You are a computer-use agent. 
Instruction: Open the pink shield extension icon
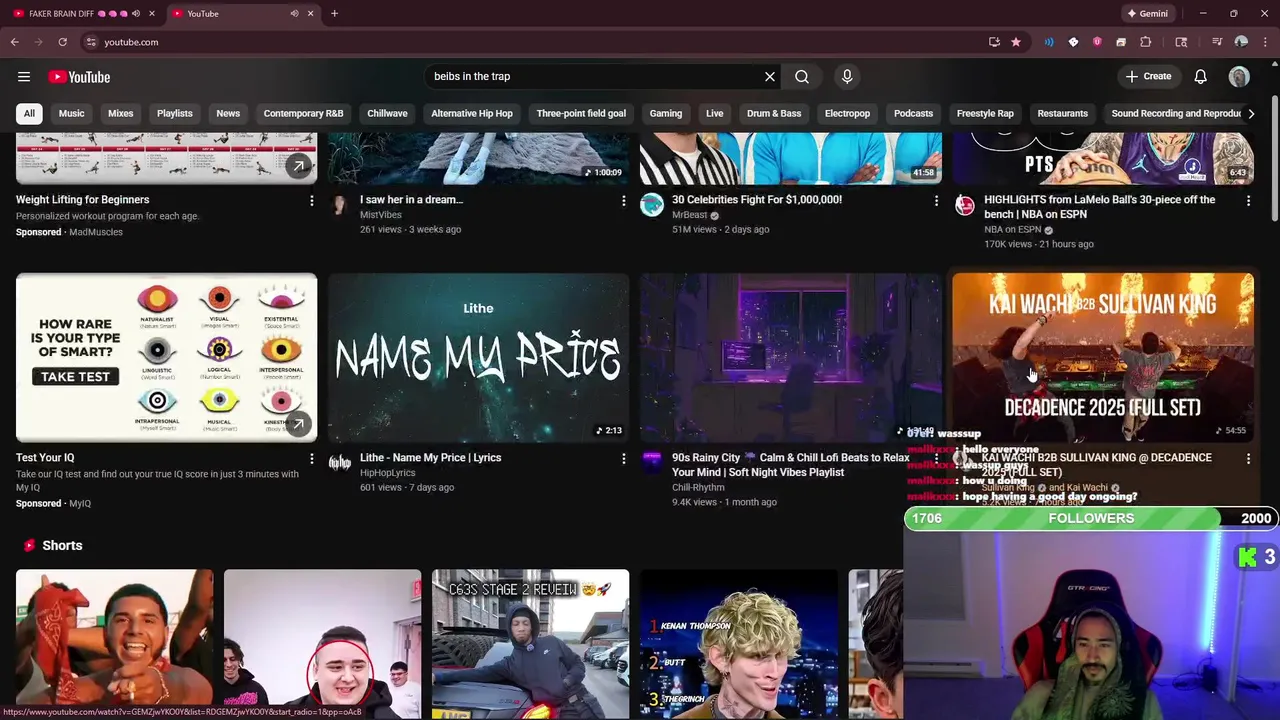(1097, 42)
